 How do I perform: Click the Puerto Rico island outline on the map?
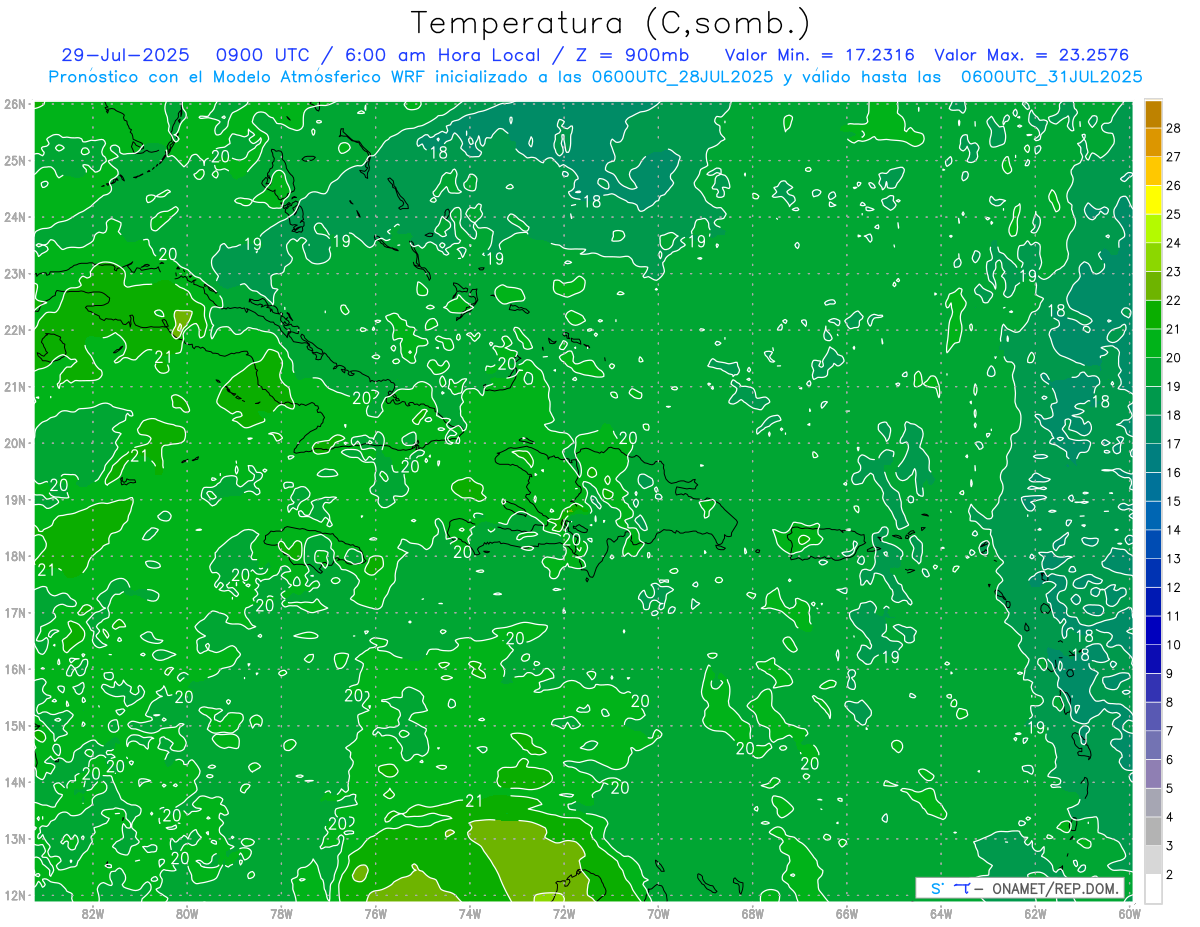point(824,541)
